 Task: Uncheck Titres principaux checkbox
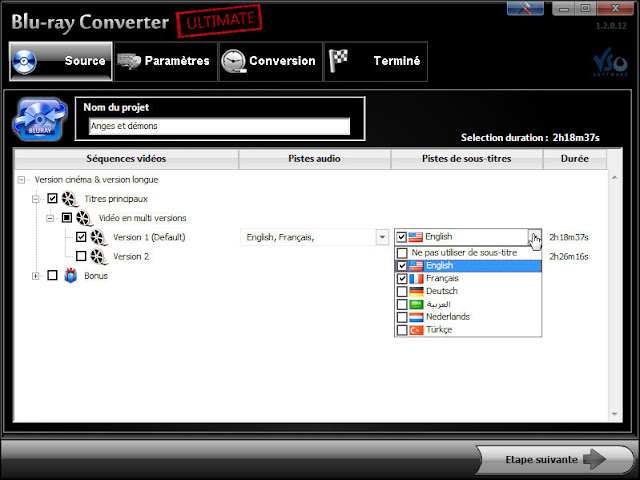click(52, 198)
